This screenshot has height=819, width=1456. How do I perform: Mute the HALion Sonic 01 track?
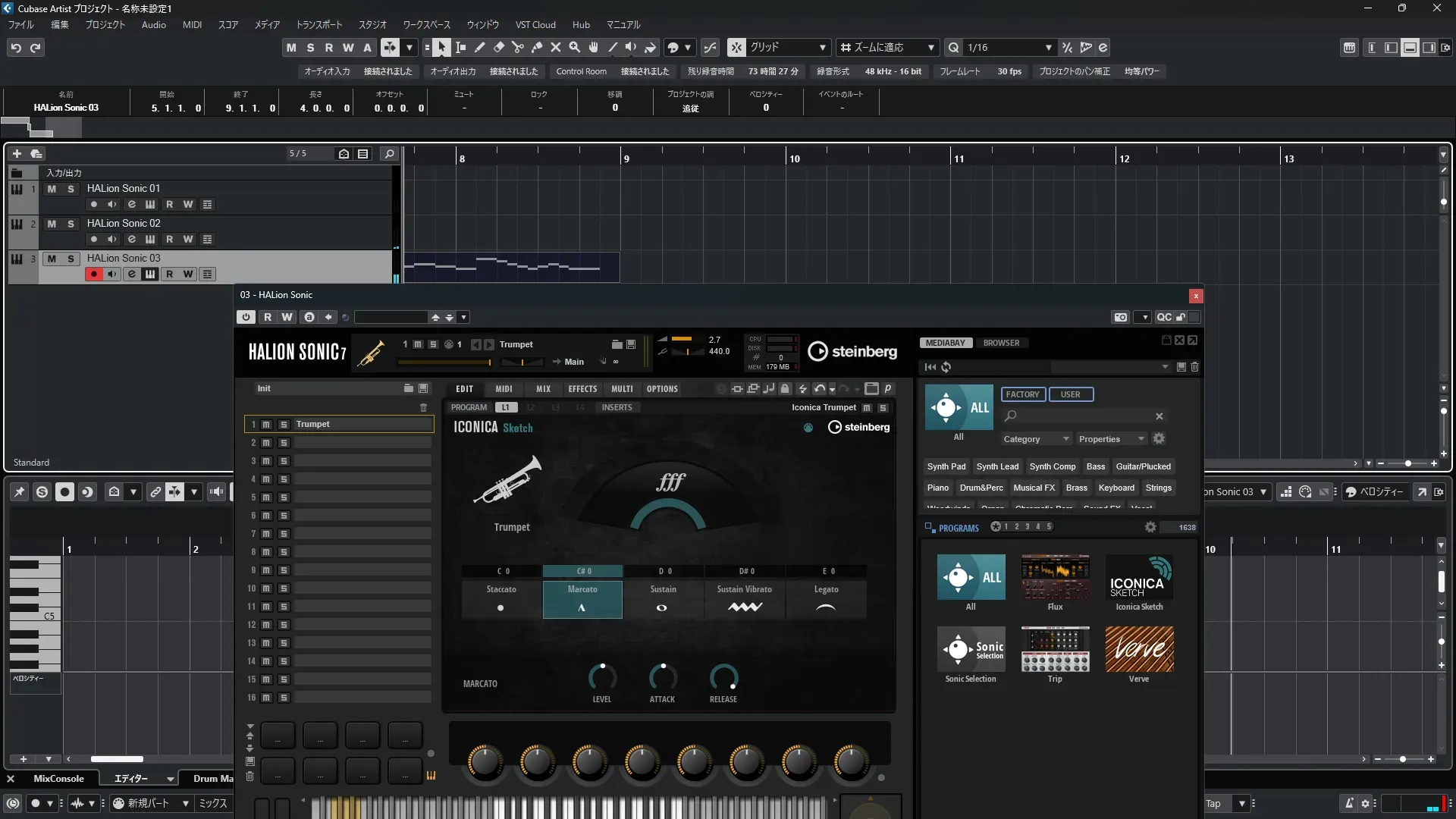(x=52, y=189)
